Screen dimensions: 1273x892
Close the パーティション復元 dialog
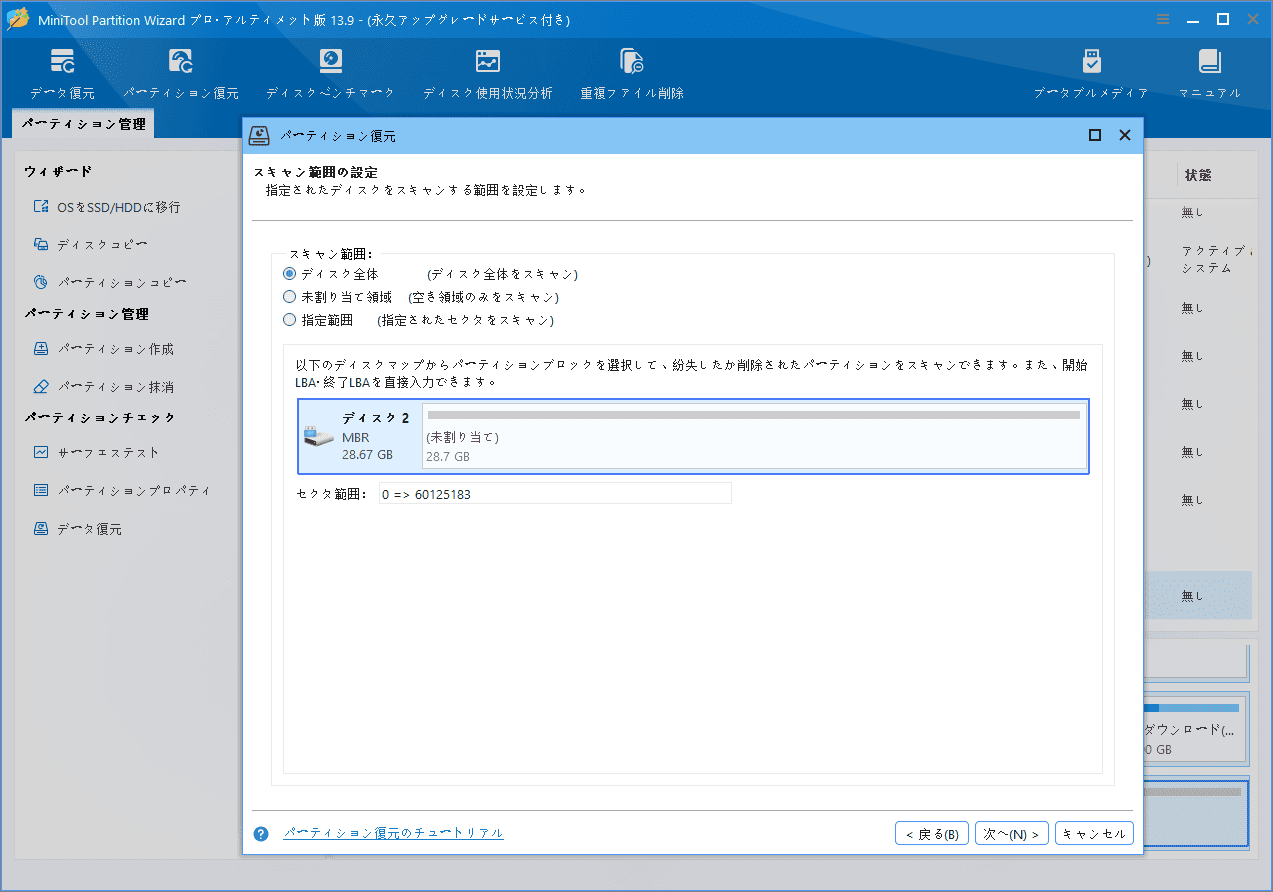(1125, 135)
